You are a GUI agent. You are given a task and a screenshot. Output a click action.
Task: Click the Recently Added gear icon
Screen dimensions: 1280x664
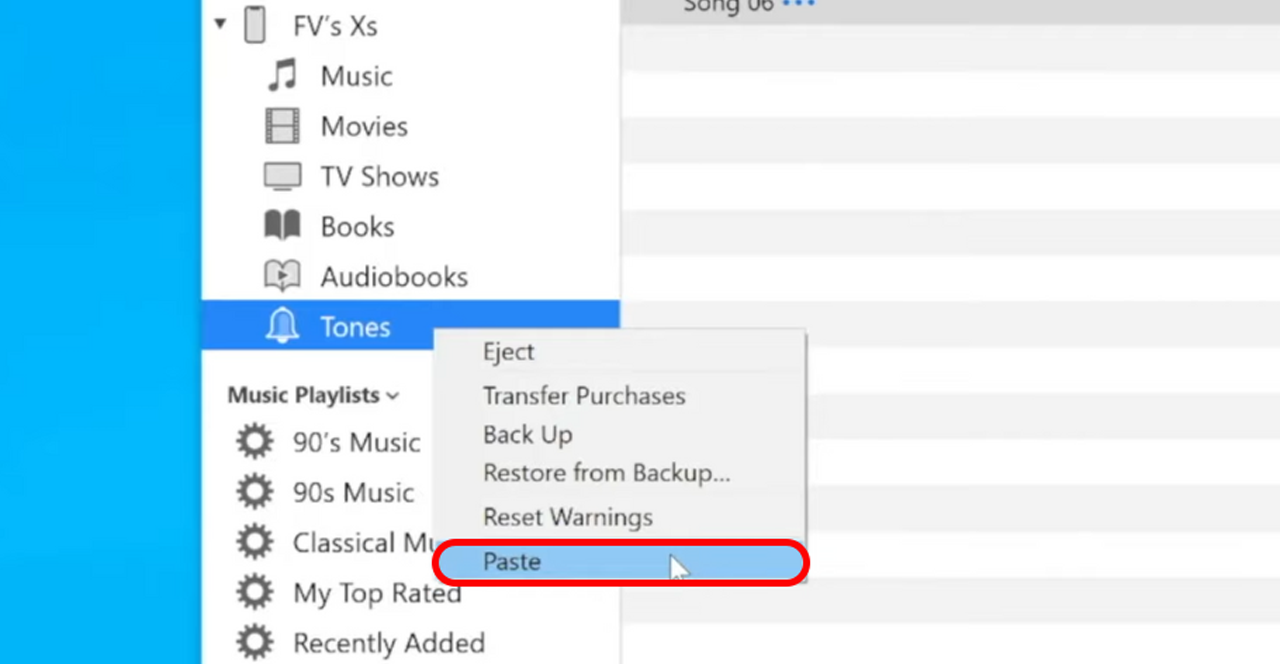(255, 642)
